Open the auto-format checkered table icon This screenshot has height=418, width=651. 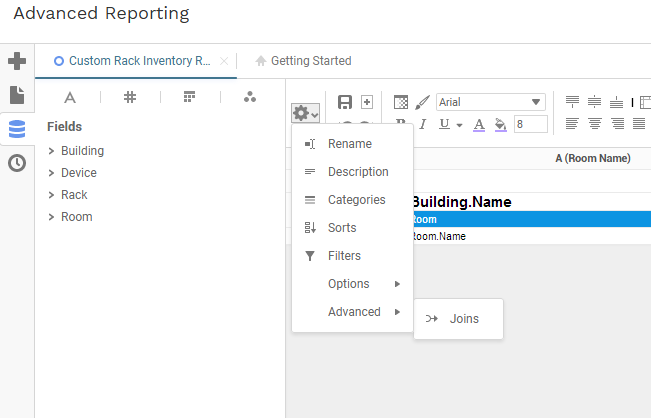pyautogui.click(x=401, y=102)
